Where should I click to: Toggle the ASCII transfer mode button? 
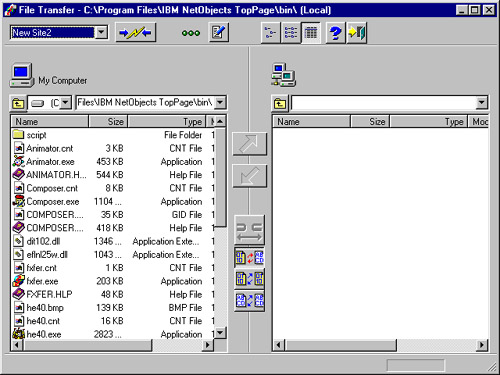click(x=249, y=301)
